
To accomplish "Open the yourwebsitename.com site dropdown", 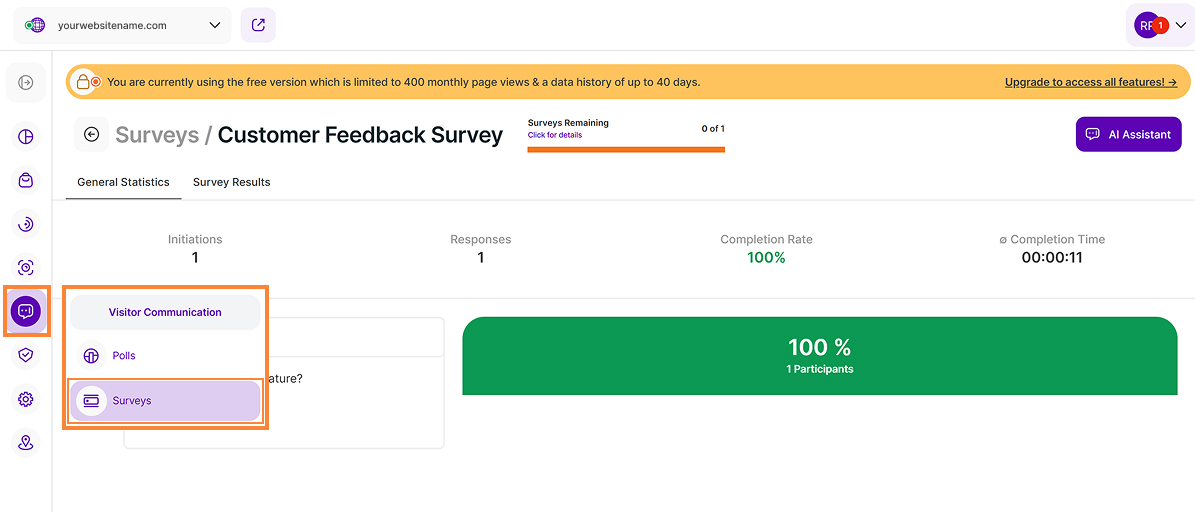I will click(123, 25).
